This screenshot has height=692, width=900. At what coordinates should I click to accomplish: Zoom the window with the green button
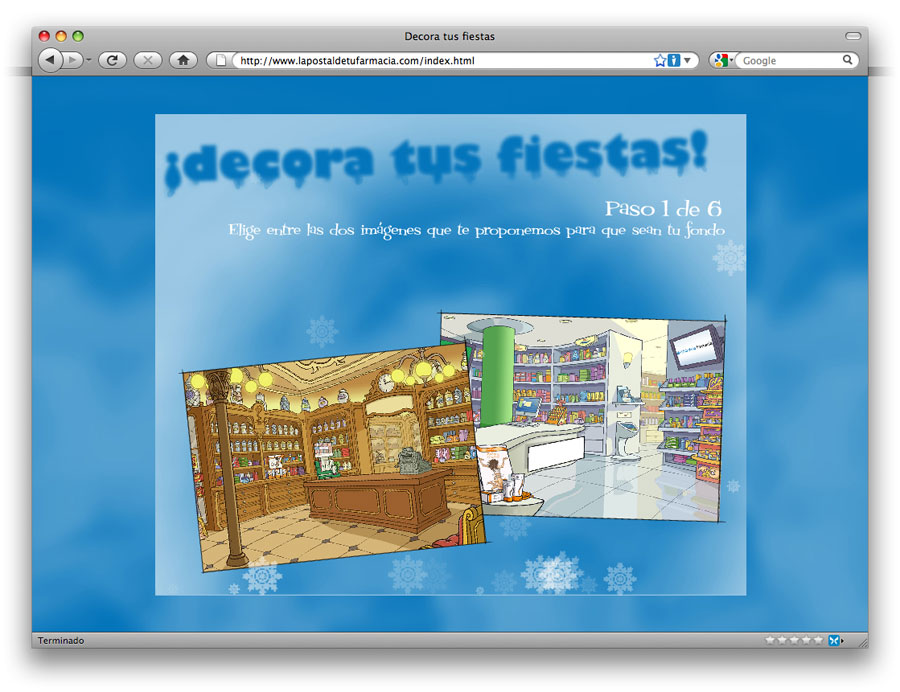point(78,36)
